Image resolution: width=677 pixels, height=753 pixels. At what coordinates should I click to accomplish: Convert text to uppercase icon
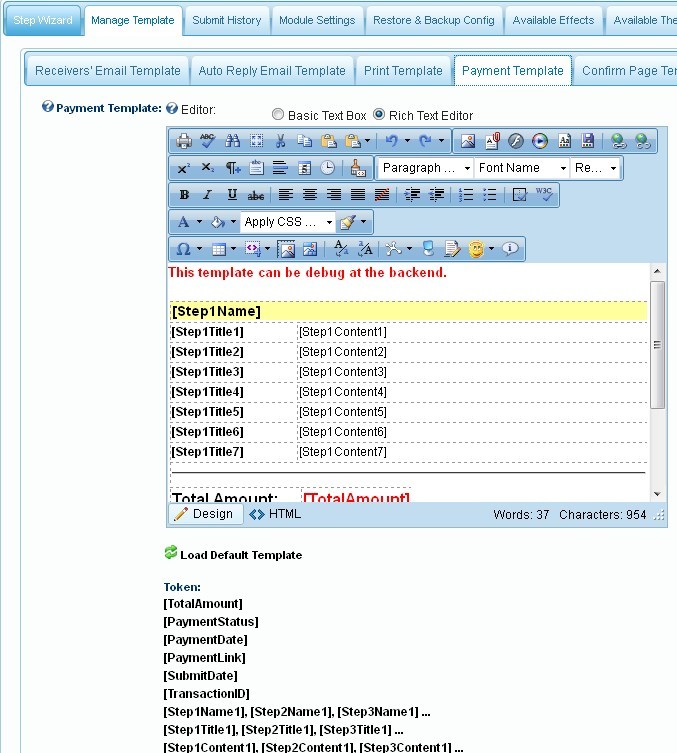point(365,249)
